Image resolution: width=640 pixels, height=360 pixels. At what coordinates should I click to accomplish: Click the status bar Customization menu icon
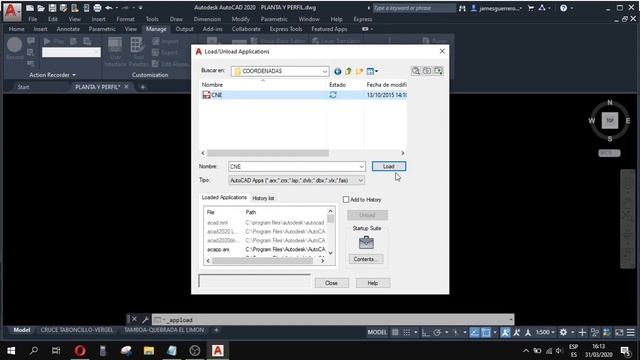click(x=631, y=332)
